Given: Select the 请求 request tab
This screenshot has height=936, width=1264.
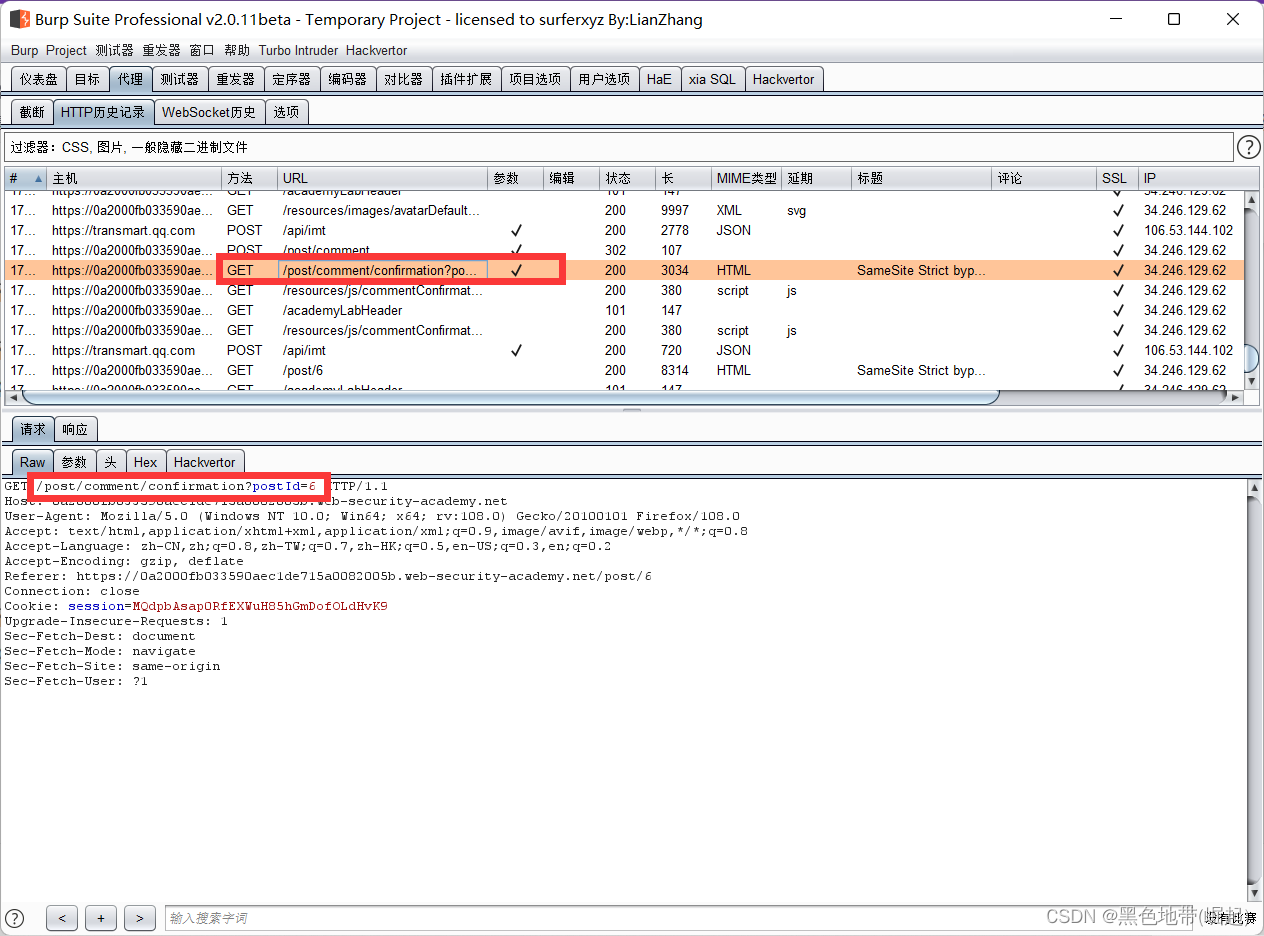Looking at the screenshot, I should 33,429.
